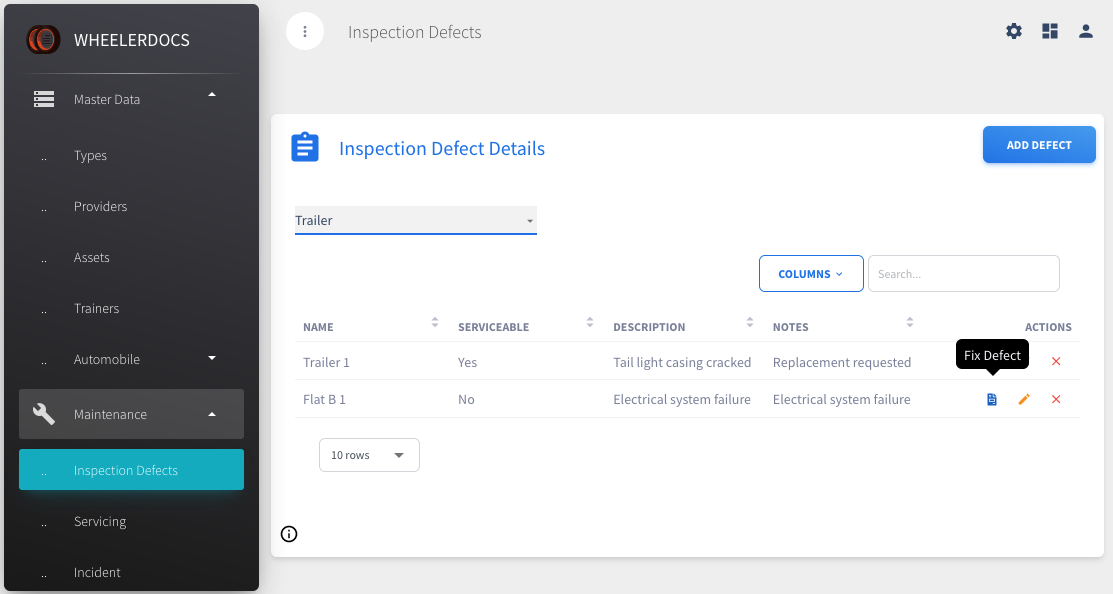The width and height of the screenshot is (1113, 594).
Task: Go to Servicing in the sidebar
Action: point(100,521)
